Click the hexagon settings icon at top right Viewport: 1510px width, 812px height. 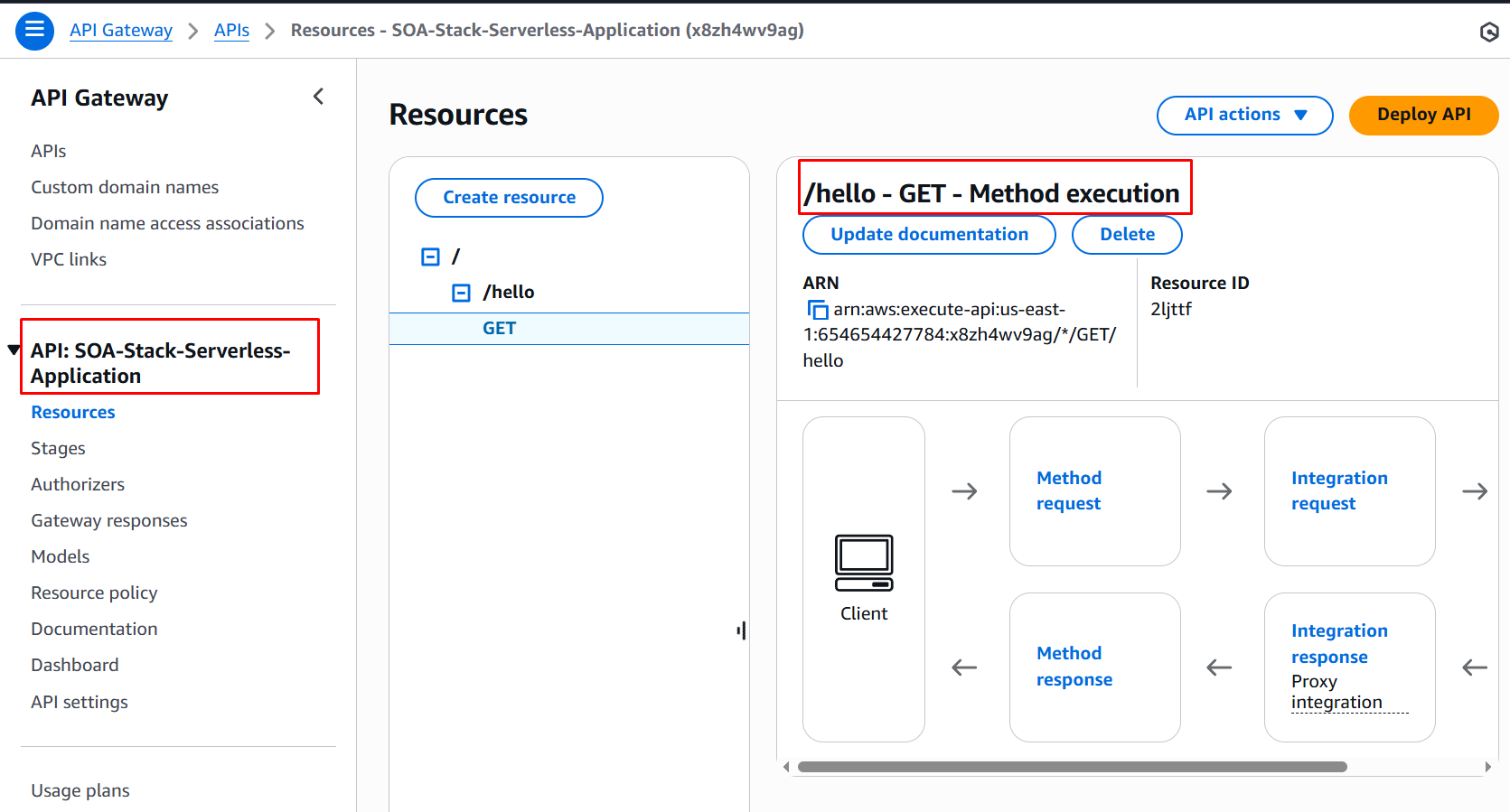click(x=1488, y=33)
